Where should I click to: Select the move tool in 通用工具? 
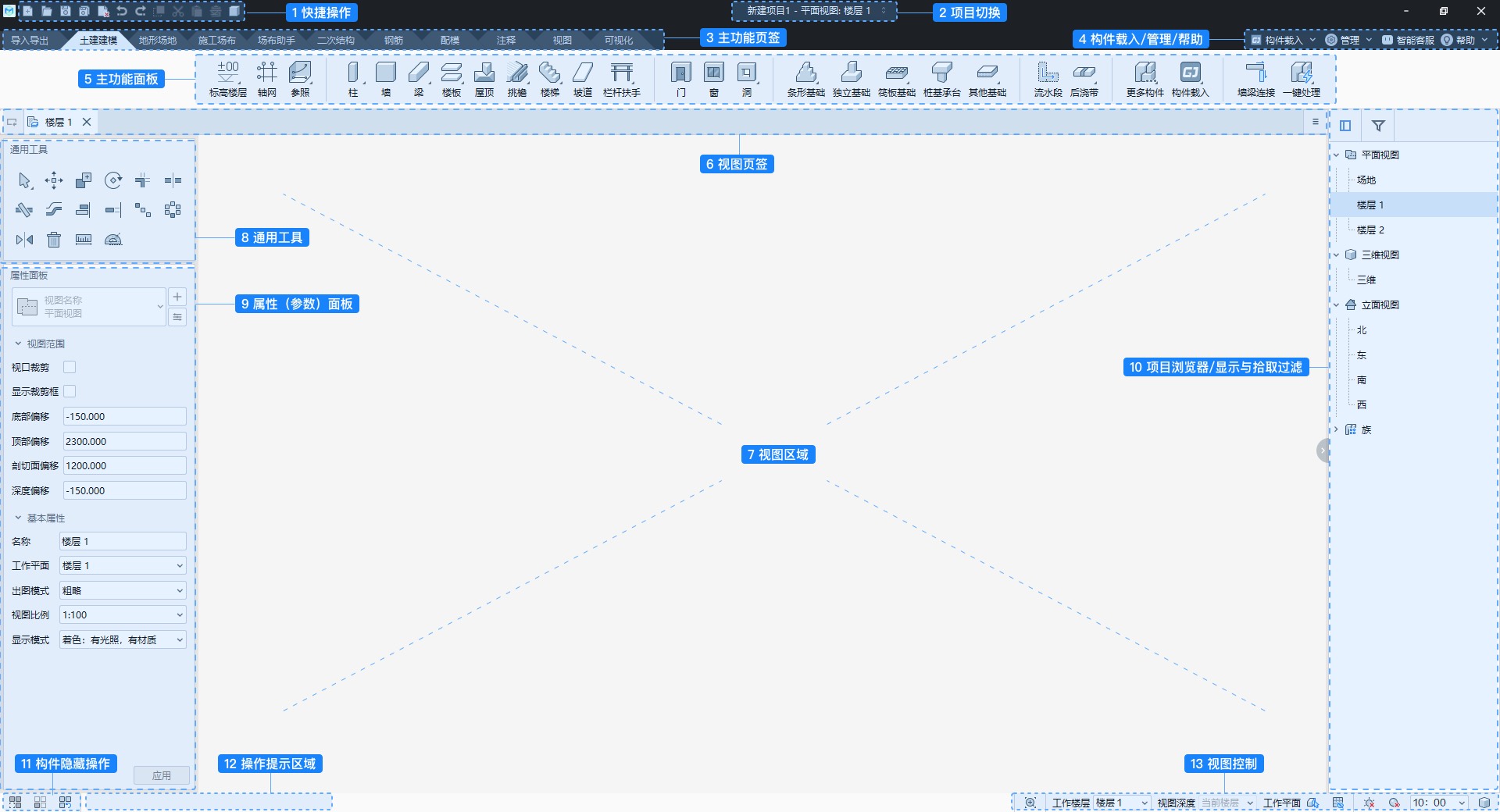pos(54,180)
